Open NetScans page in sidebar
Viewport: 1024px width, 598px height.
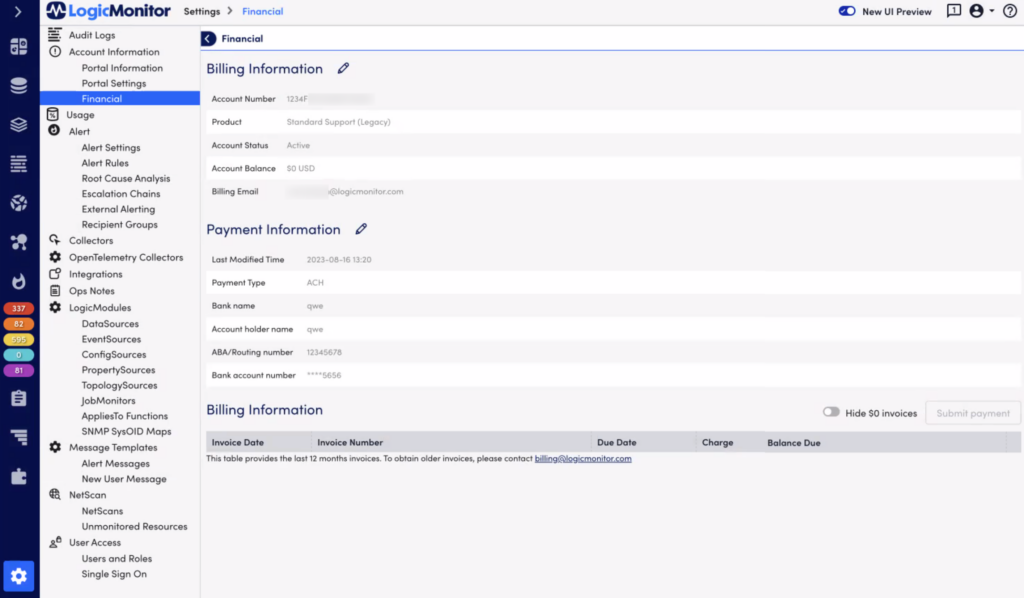click(102, 511)
